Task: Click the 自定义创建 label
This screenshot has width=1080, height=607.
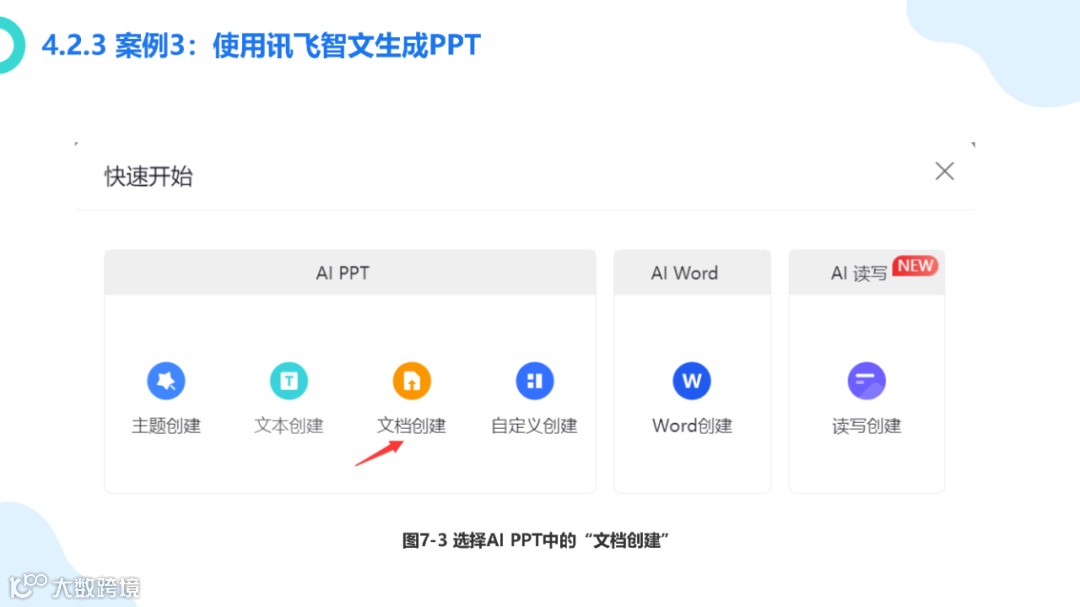Action: point(534,426)
